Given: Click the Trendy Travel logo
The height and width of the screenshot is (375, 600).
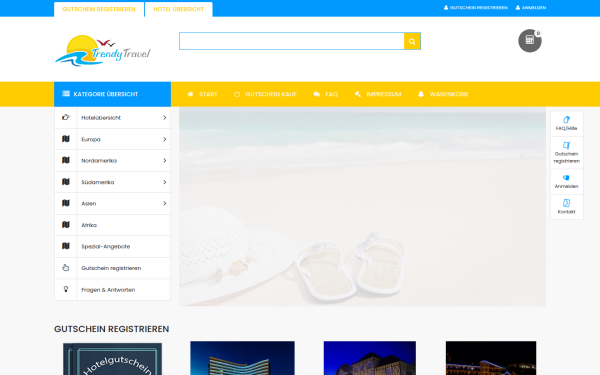Looking at the screenshot, I should tap(103, 50).
